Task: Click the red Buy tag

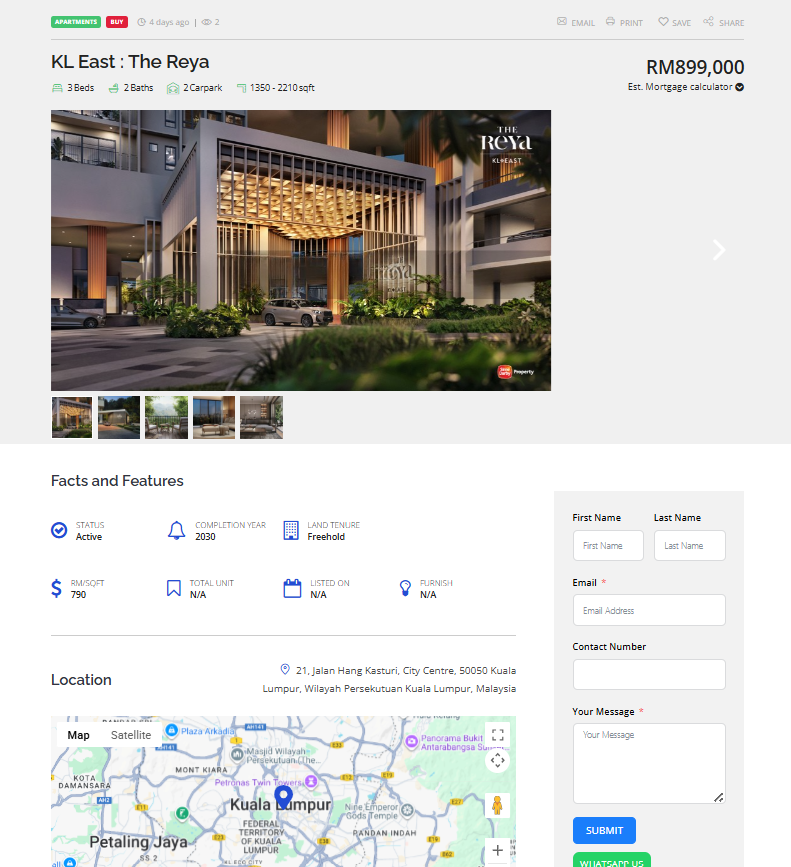Action: [117, 22]
